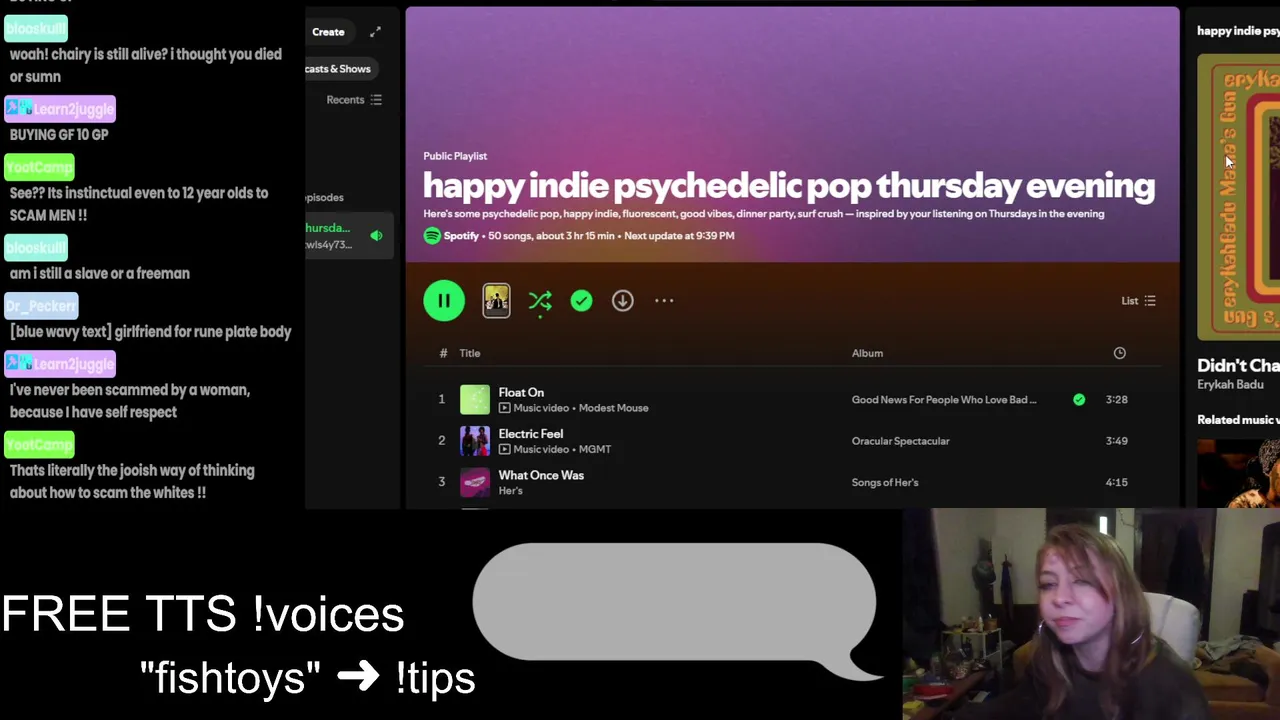
Task: Click the Didn't Cha song title in right panel
Action: click(x=1239, y=366)
